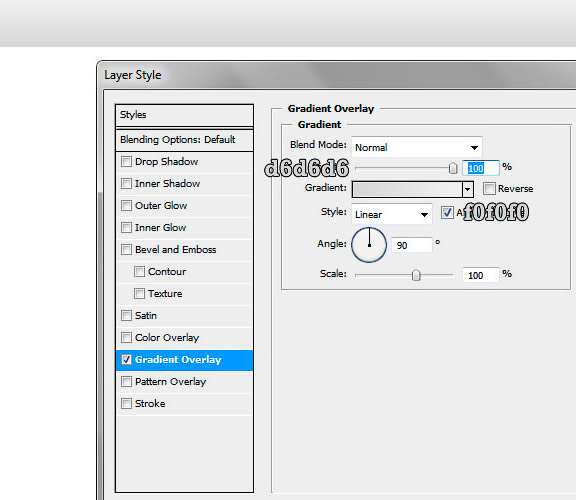Open the gradient picker dropdown arrow
The height and width of the screenshot is (500, 576).
point(467,190)
